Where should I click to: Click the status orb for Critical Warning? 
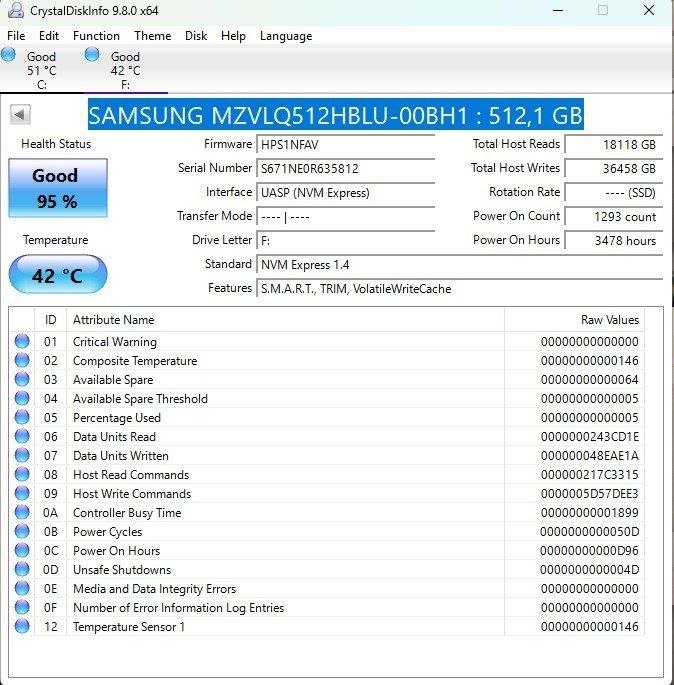[x=22, y=342]
